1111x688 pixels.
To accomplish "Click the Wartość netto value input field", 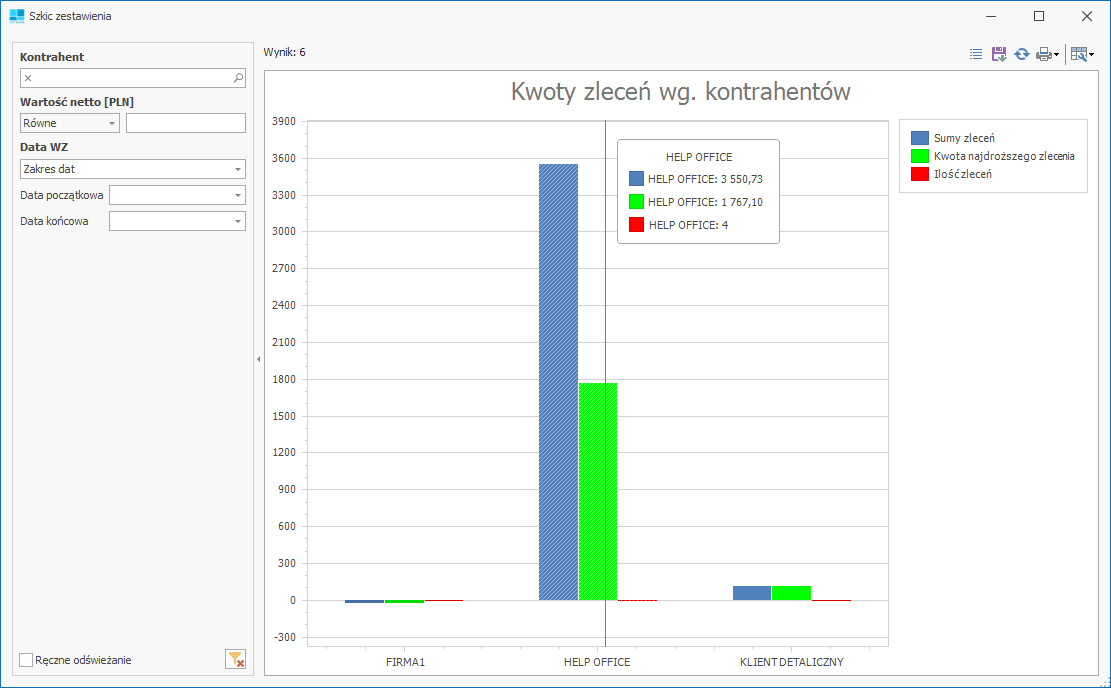I will 185,123.
